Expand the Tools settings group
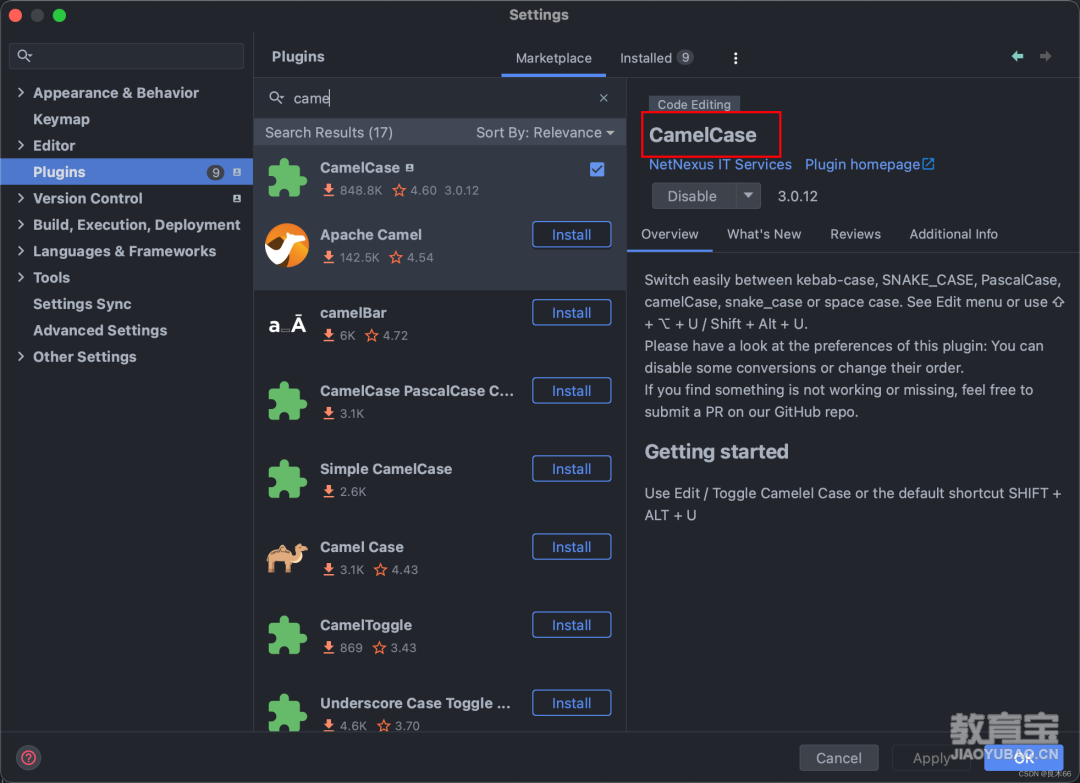The width and height of the screenshot is (1080, 783). (x=21, y=277)
